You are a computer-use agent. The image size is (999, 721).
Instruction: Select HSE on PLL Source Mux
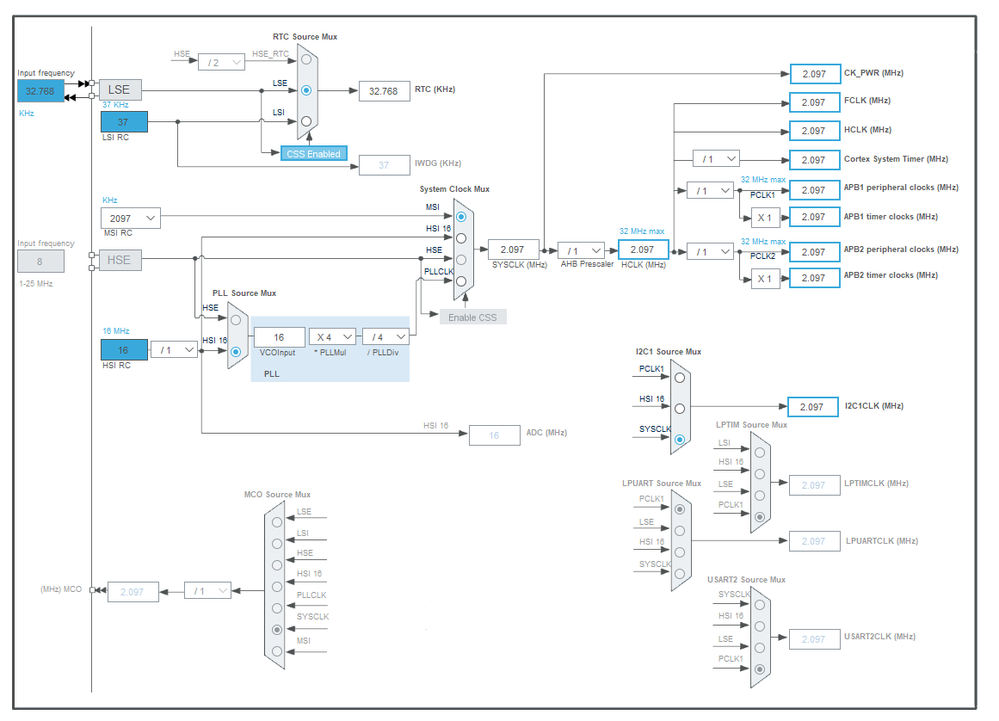pos(236,320)
